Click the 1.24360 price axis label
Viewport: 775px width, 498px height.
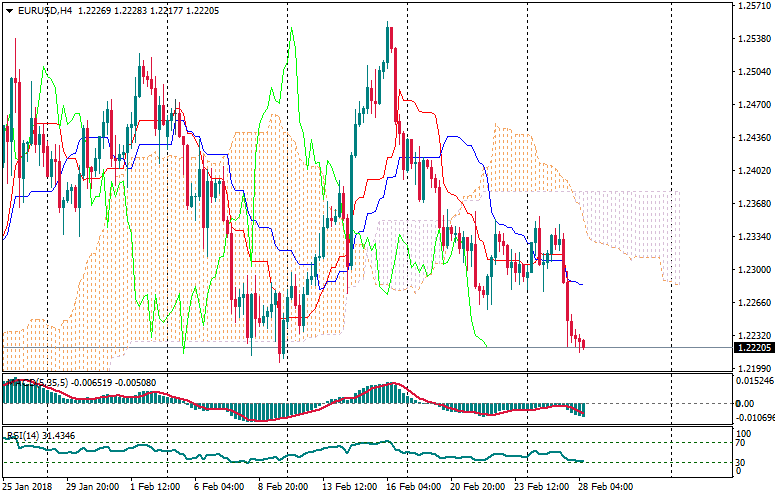tap(754, 138)
